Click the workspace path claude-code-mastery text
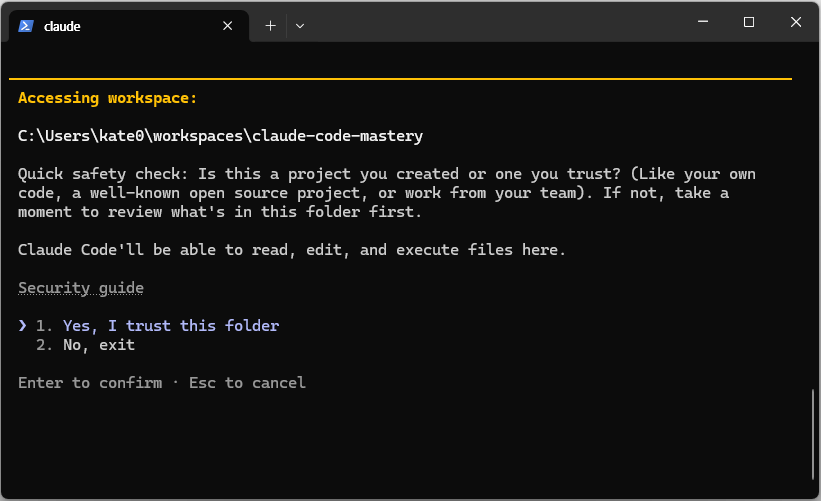Viewport: 821px width, 501px height. tap(220, 136)
